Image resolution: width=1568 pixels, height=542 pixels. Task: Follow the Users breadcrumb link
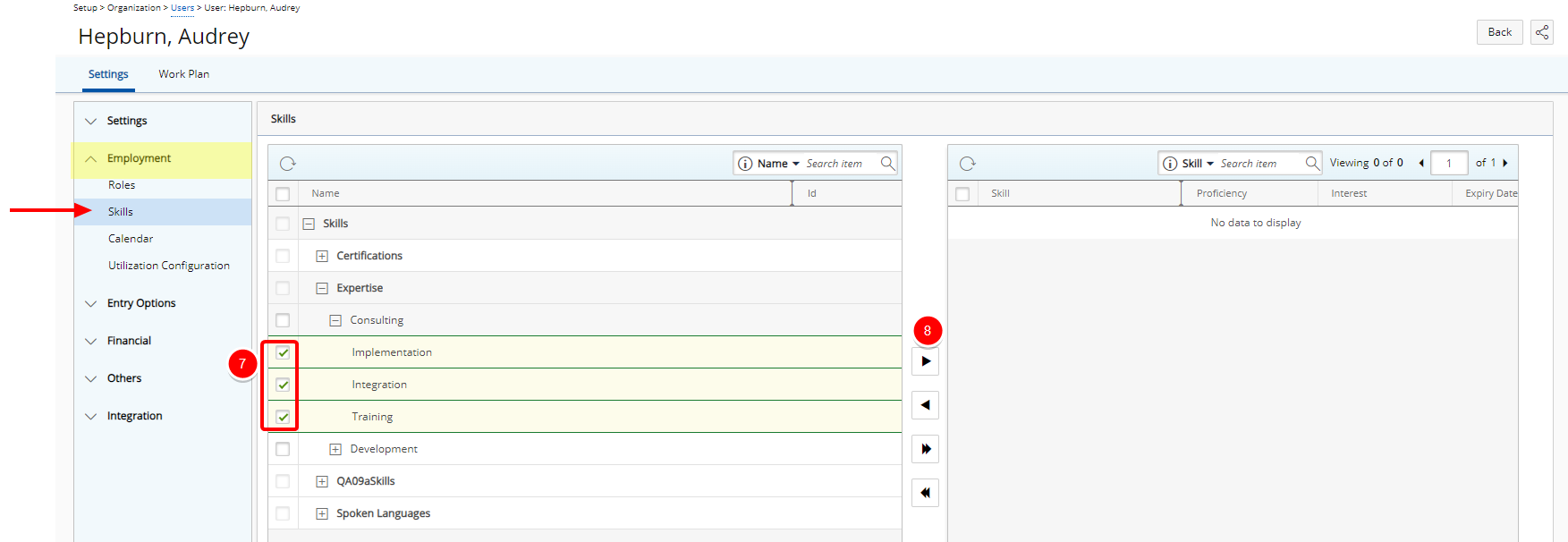pos(182,8)
